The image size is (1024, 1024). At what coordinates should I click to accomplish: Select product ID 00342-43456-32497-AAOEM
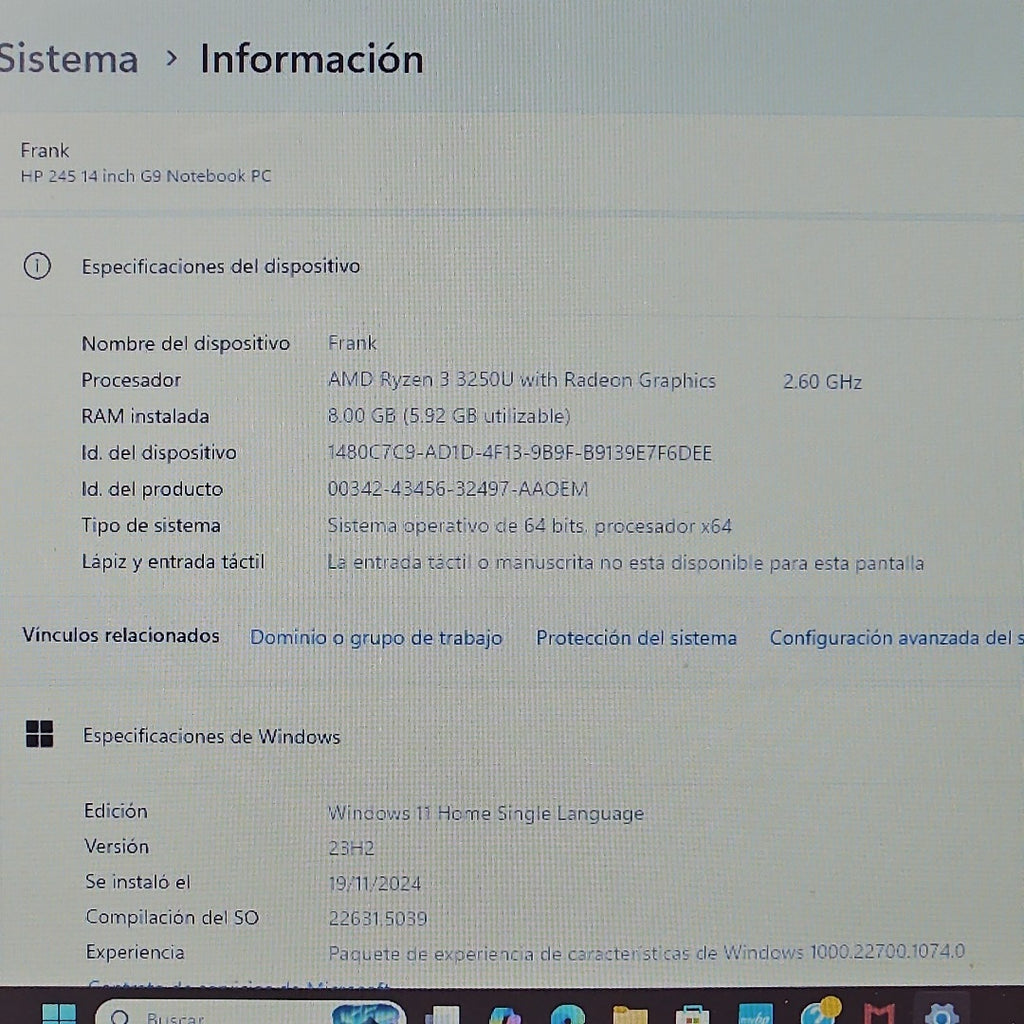coord(458,488)
